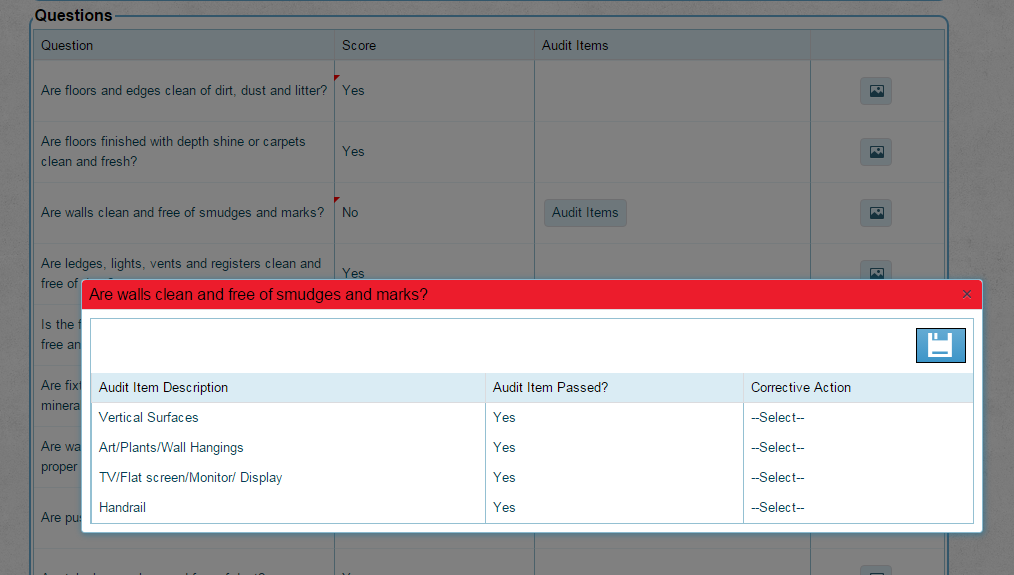The width and height of the screenshot is (1014, 575).
Task: Click the Audit Item Description column header
Action: 164,388
